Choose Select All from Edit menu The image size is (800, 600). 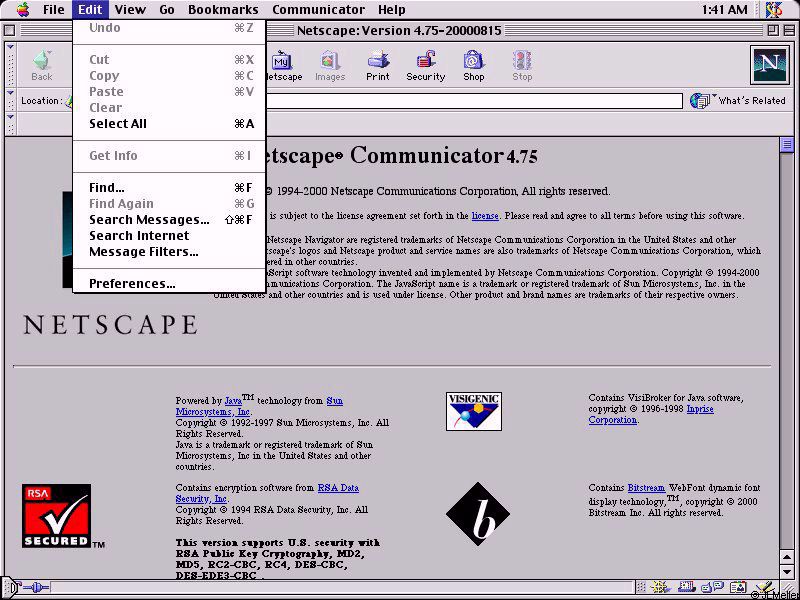(169, 123)
